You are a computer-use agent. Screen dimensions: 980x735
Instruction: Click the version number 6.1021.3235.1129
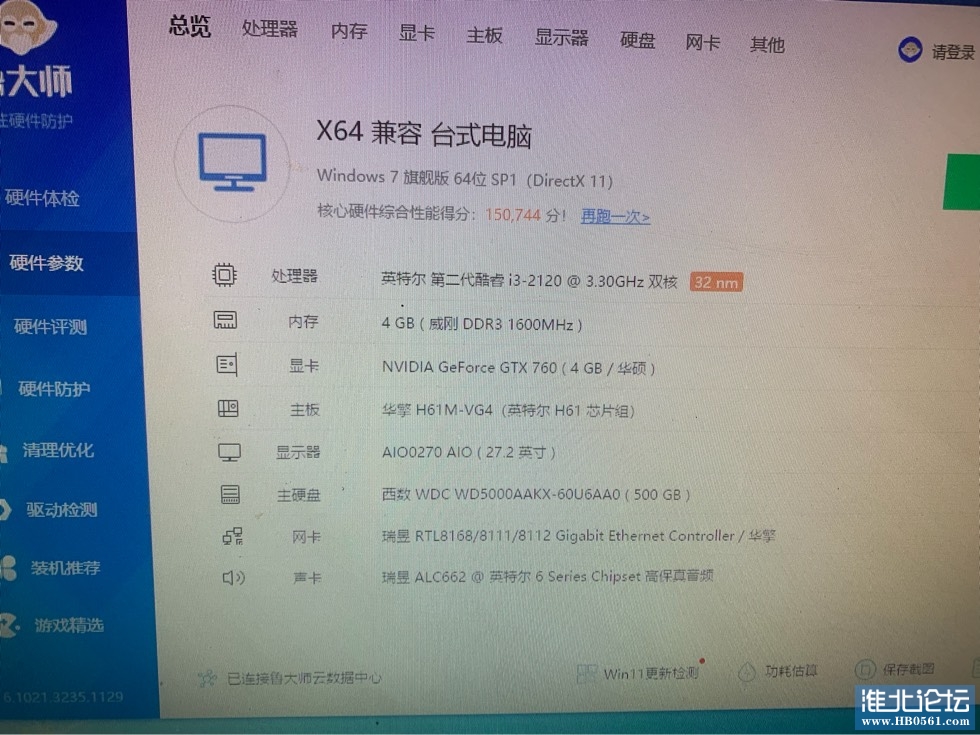click(x=62, y=696)
